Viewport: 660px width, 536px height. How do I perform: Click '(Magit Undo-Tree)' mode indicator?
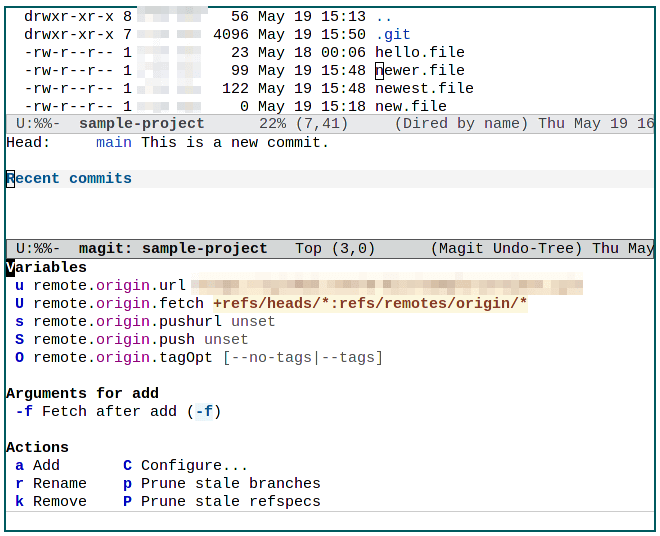[x=506, y=248]
